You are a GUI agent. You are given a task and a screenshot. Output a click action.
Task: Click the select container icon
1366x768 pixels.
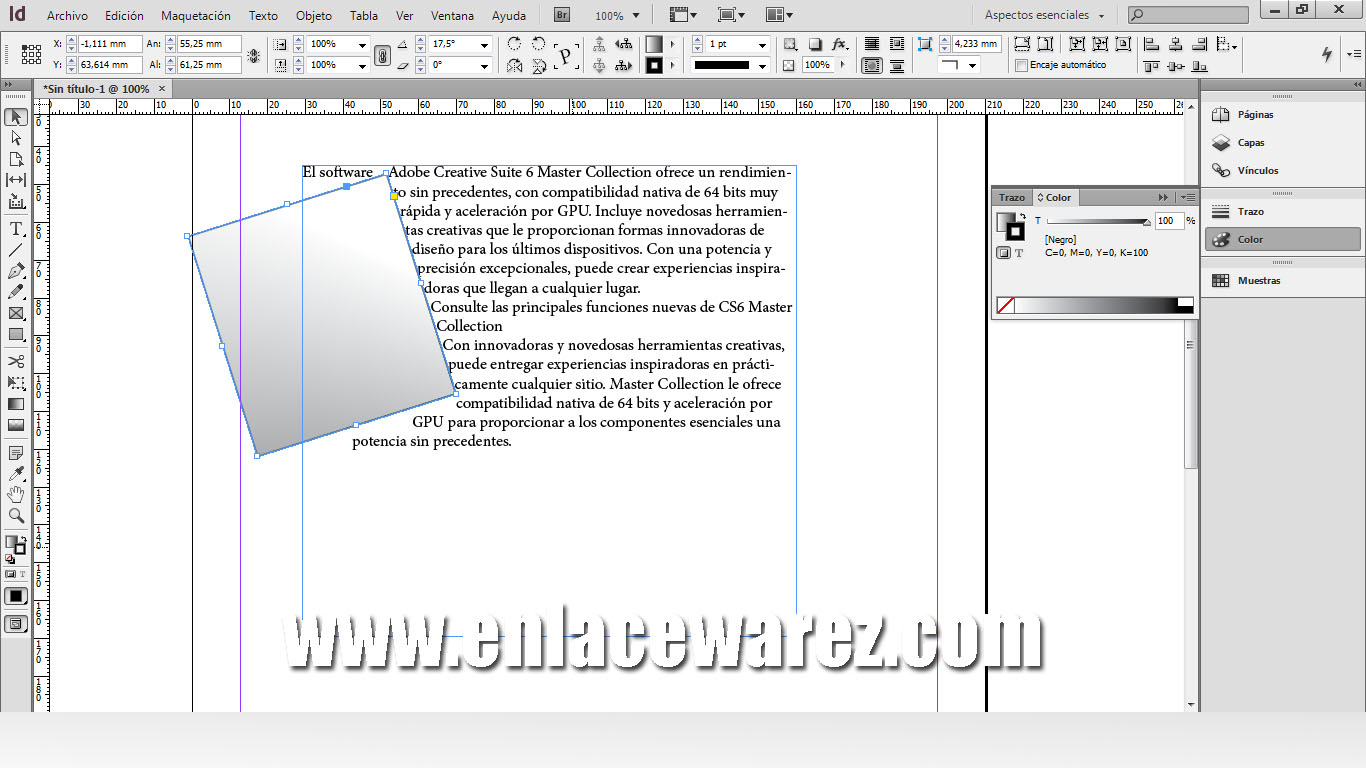tap(600, 44)
